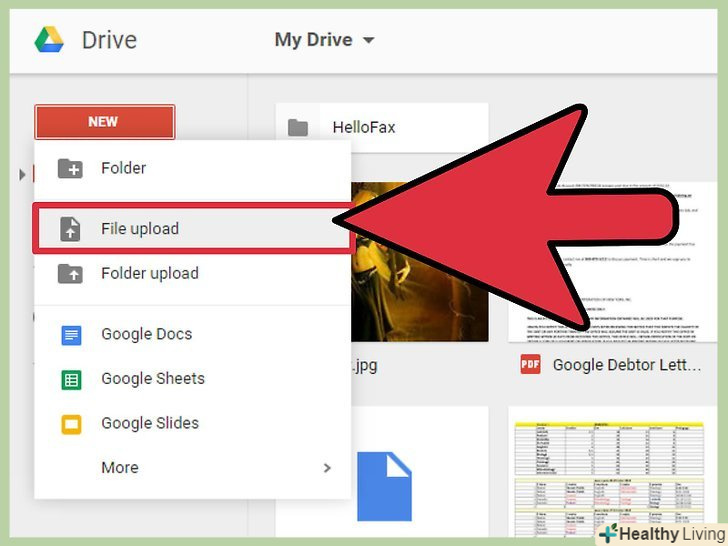
Task: Expand the sidebar tree triangle arrow
Action: [22, 175]
